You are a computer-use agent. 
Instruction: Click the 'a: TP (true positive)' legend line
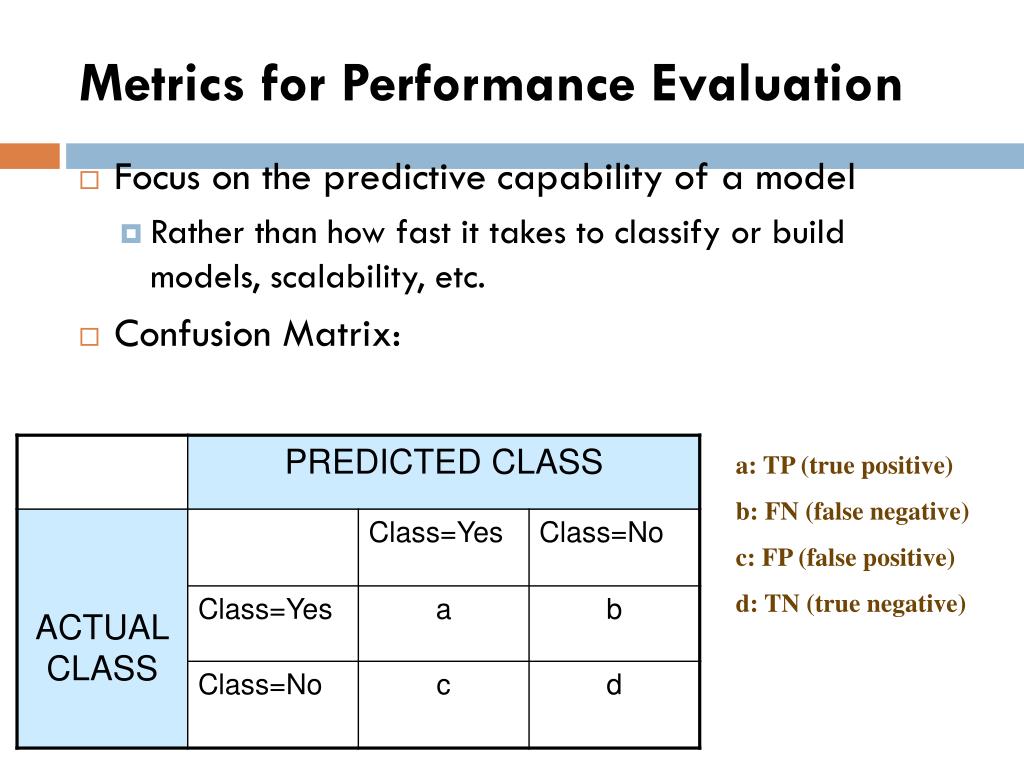844,466
